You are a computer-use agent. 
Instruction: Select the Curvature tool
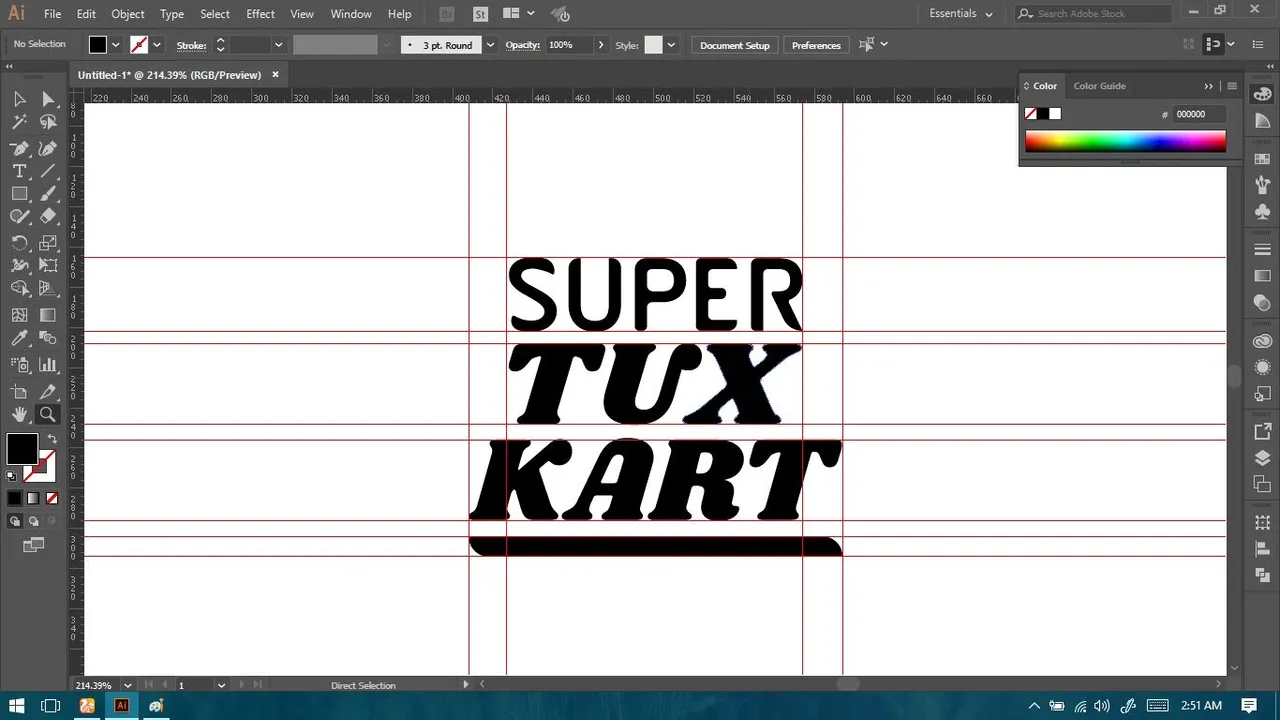pyautogui.click(x=48, y=148)
